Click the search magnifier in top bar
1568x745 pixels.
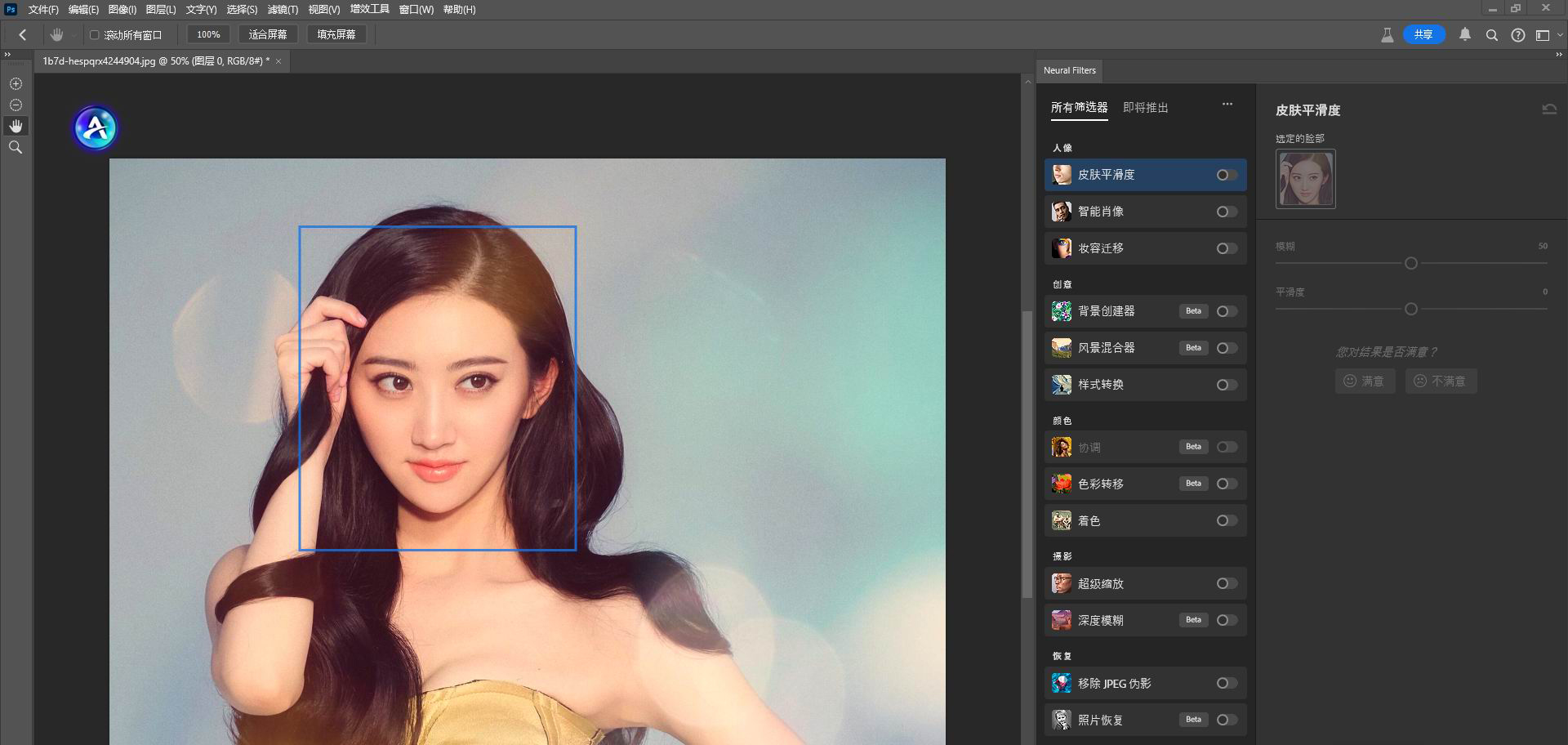tap(1491, 35)
